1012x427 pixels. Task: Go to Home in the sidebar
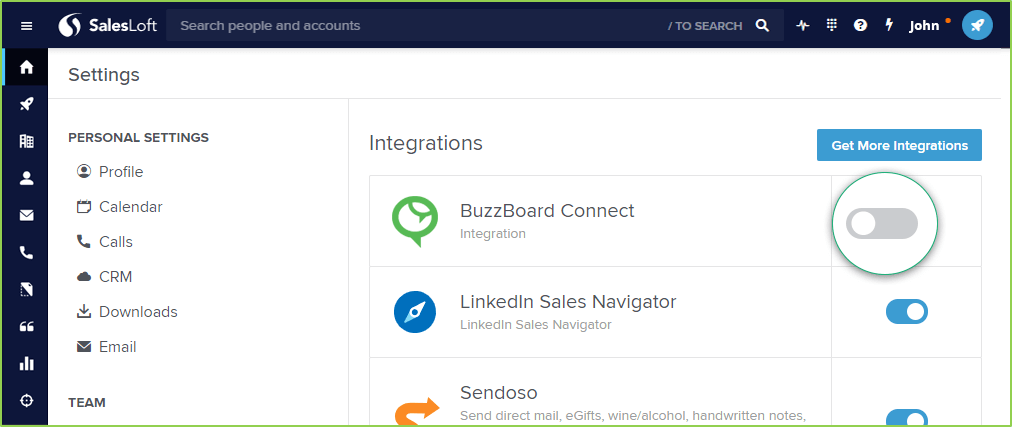point(26,66)
